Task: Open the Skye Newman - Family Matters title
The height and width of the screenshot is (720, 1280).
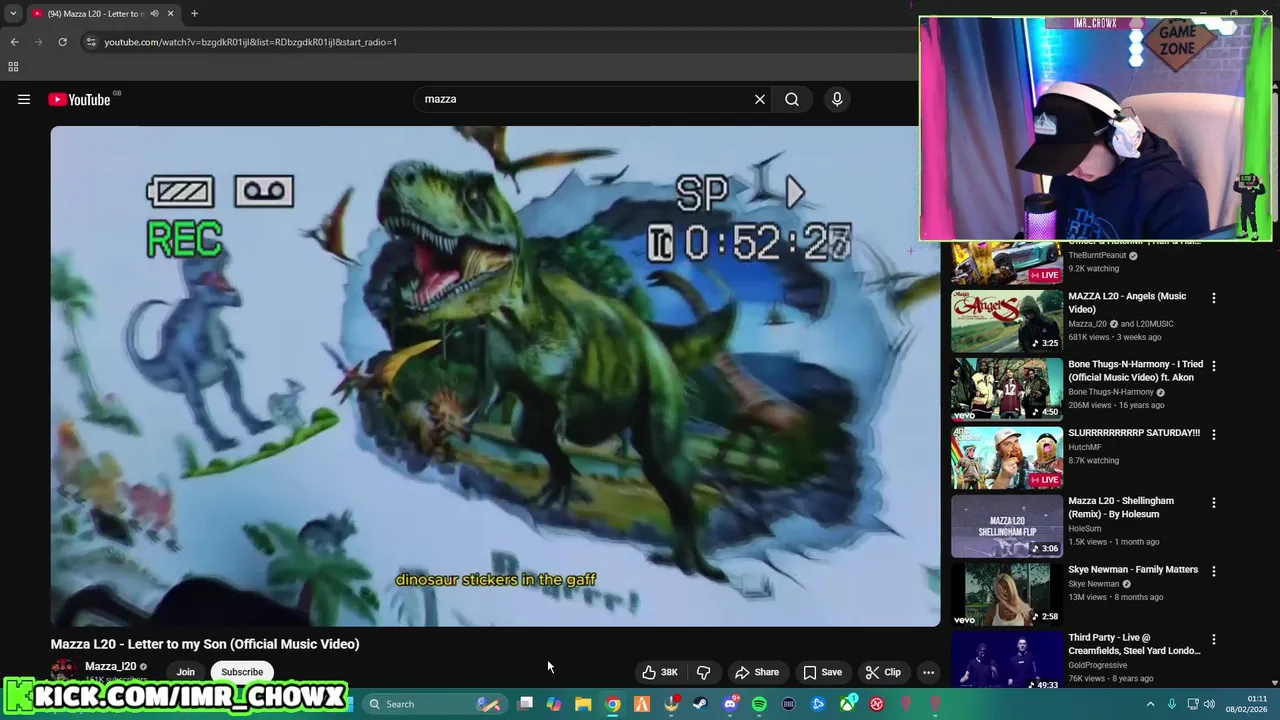Action: 1133,570
